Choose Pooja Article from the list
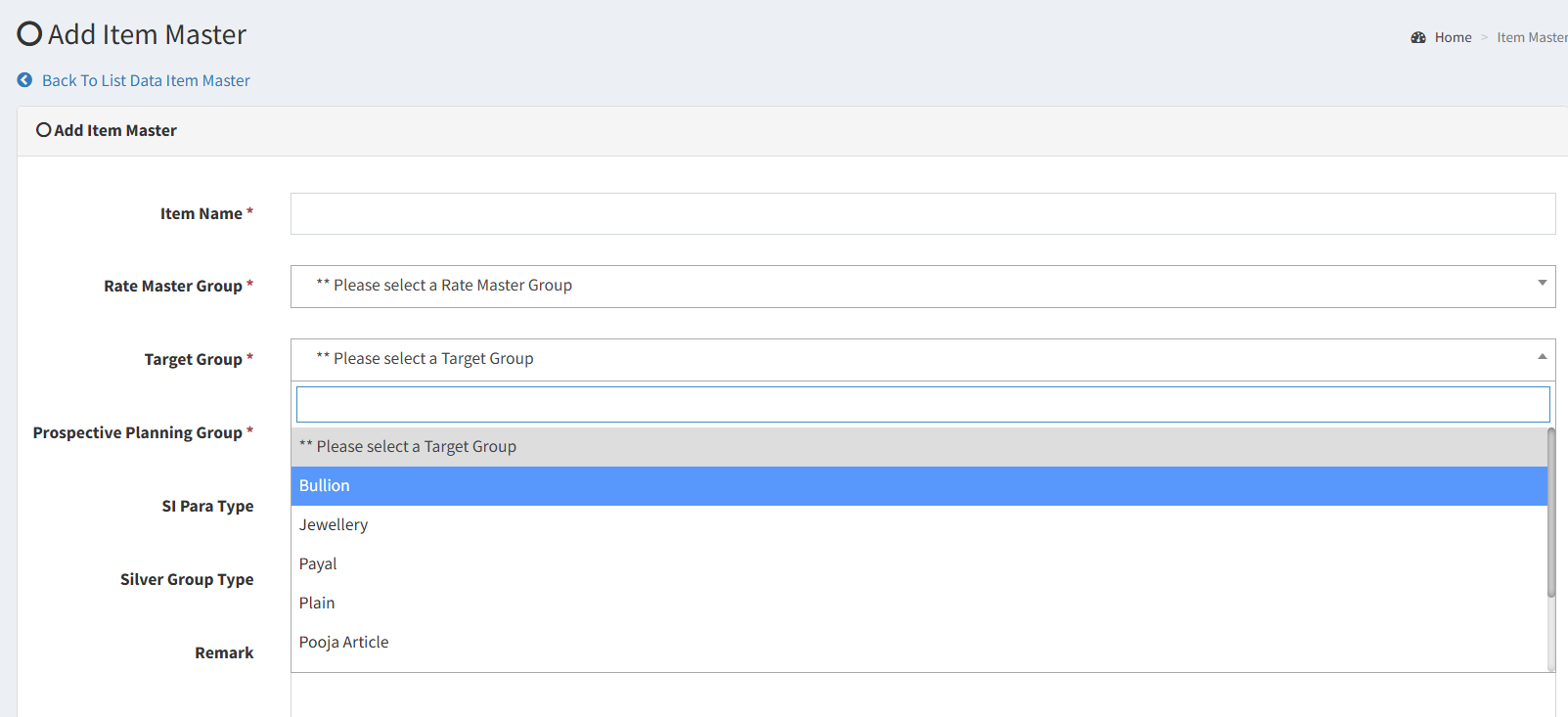The width and height of the screenshot is (1568, 717). 918,643
